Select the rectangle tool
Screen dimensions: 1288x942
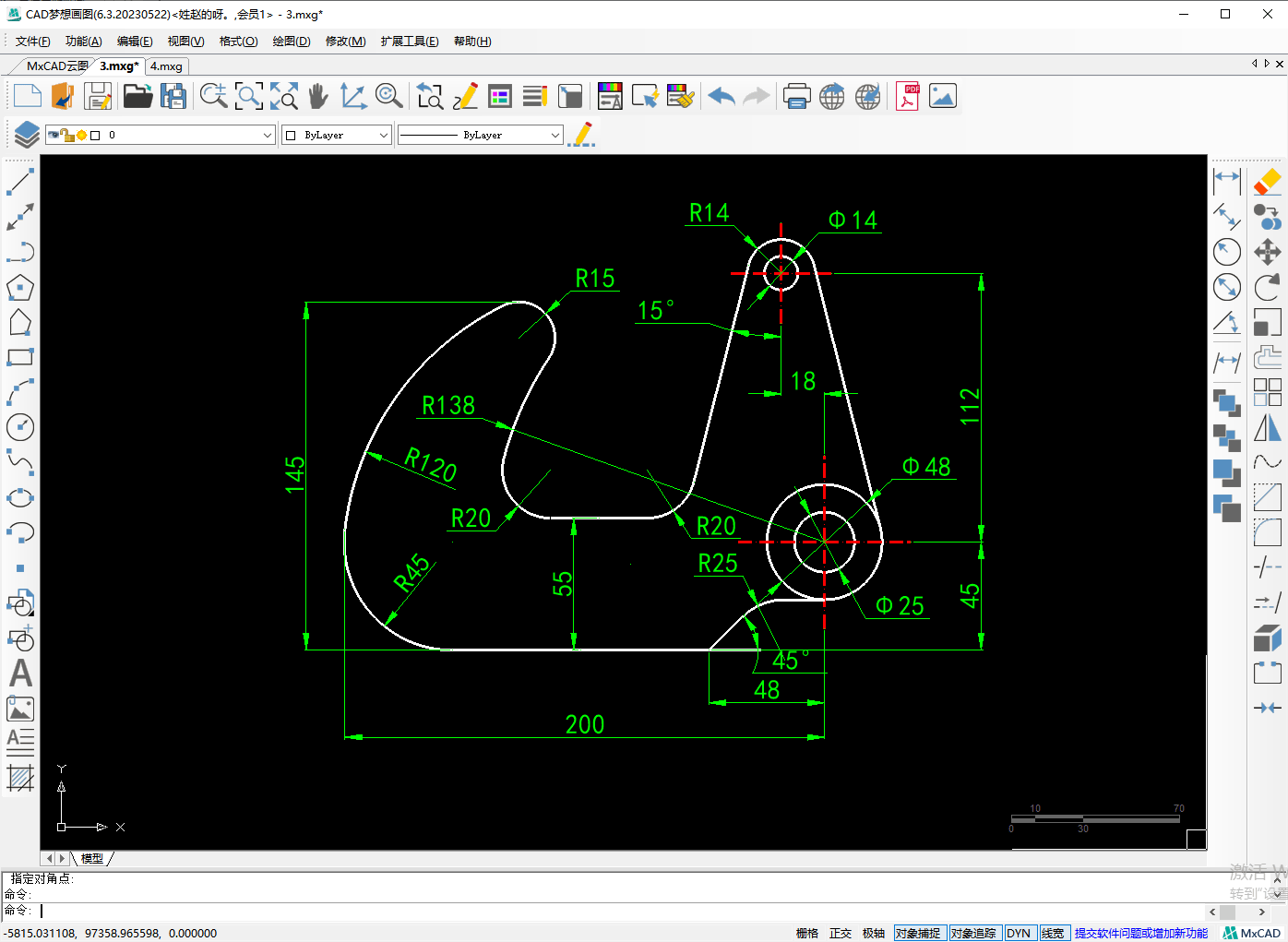[x=20, y=358]
